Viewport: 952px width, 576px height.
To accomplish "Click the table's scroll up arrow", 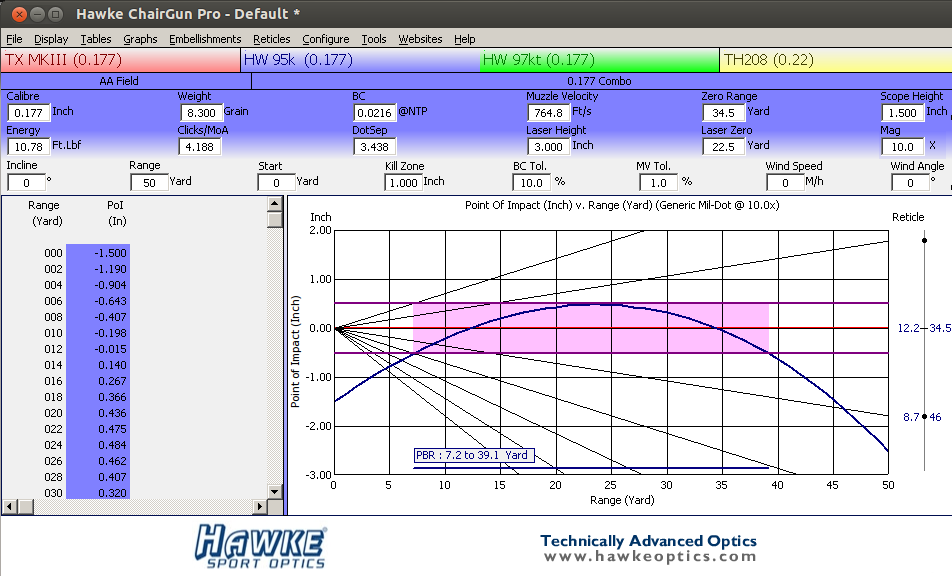I will pyautogui.click(x=274, y=204).
